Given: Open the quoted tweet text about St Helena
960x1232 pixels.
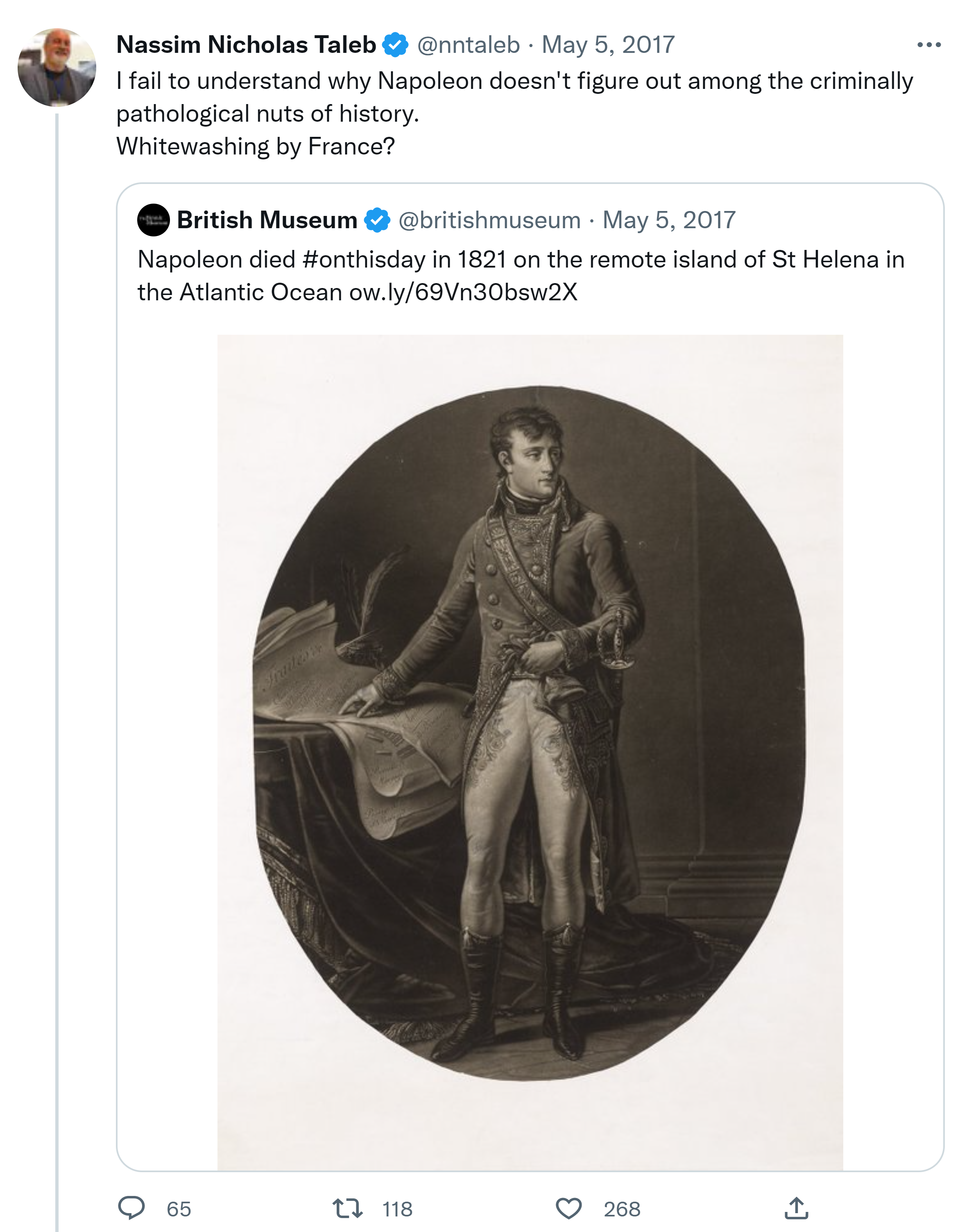Looking at the screenshot, I should (620, 259).
